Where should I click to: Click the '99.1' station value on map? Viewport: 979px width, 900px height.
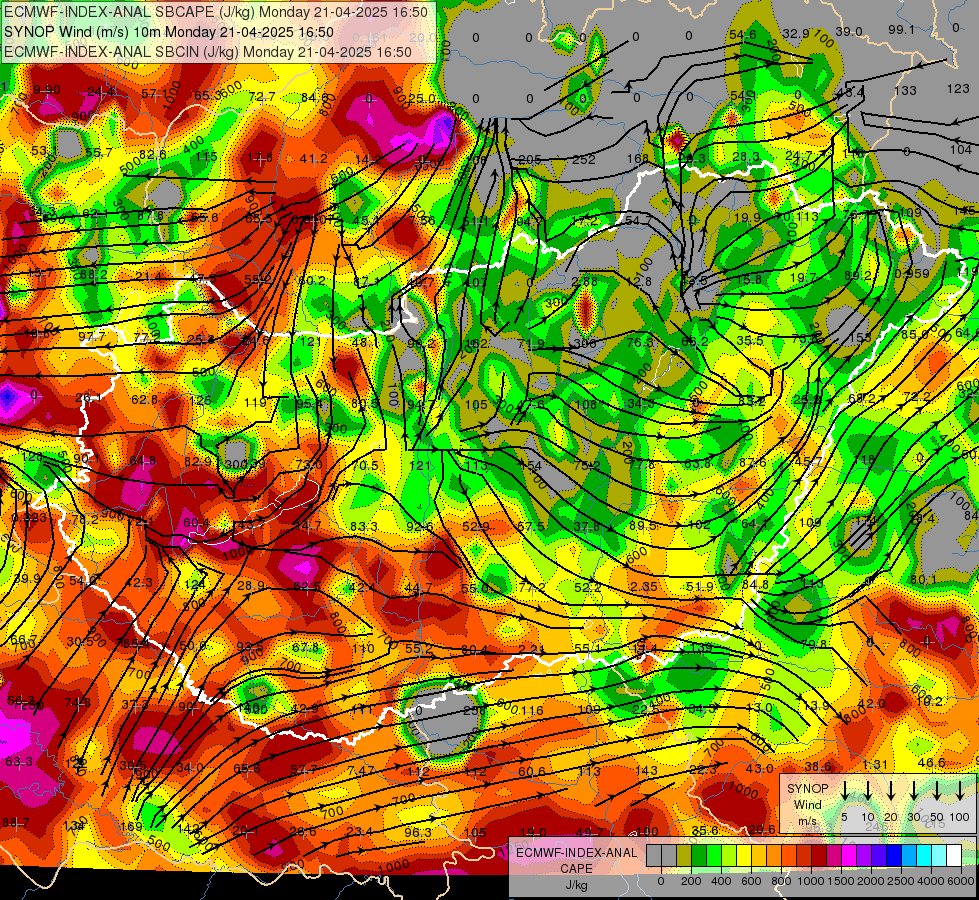coord(902,30)
